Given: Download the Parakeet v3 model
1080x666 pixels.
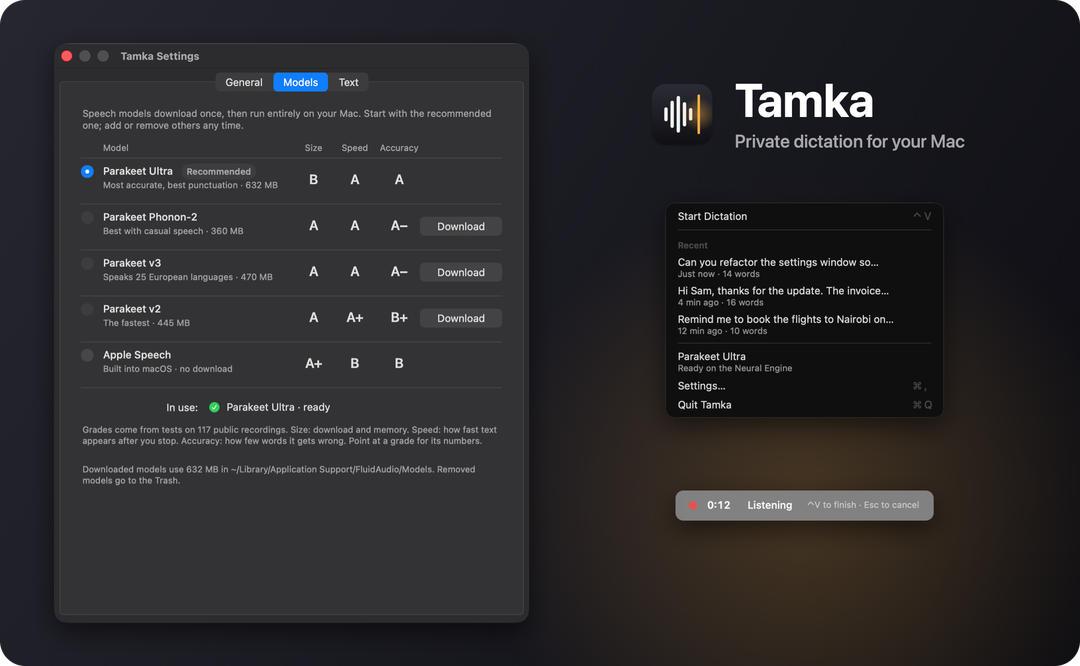Looking at the screenshot, I should point(461,273).
